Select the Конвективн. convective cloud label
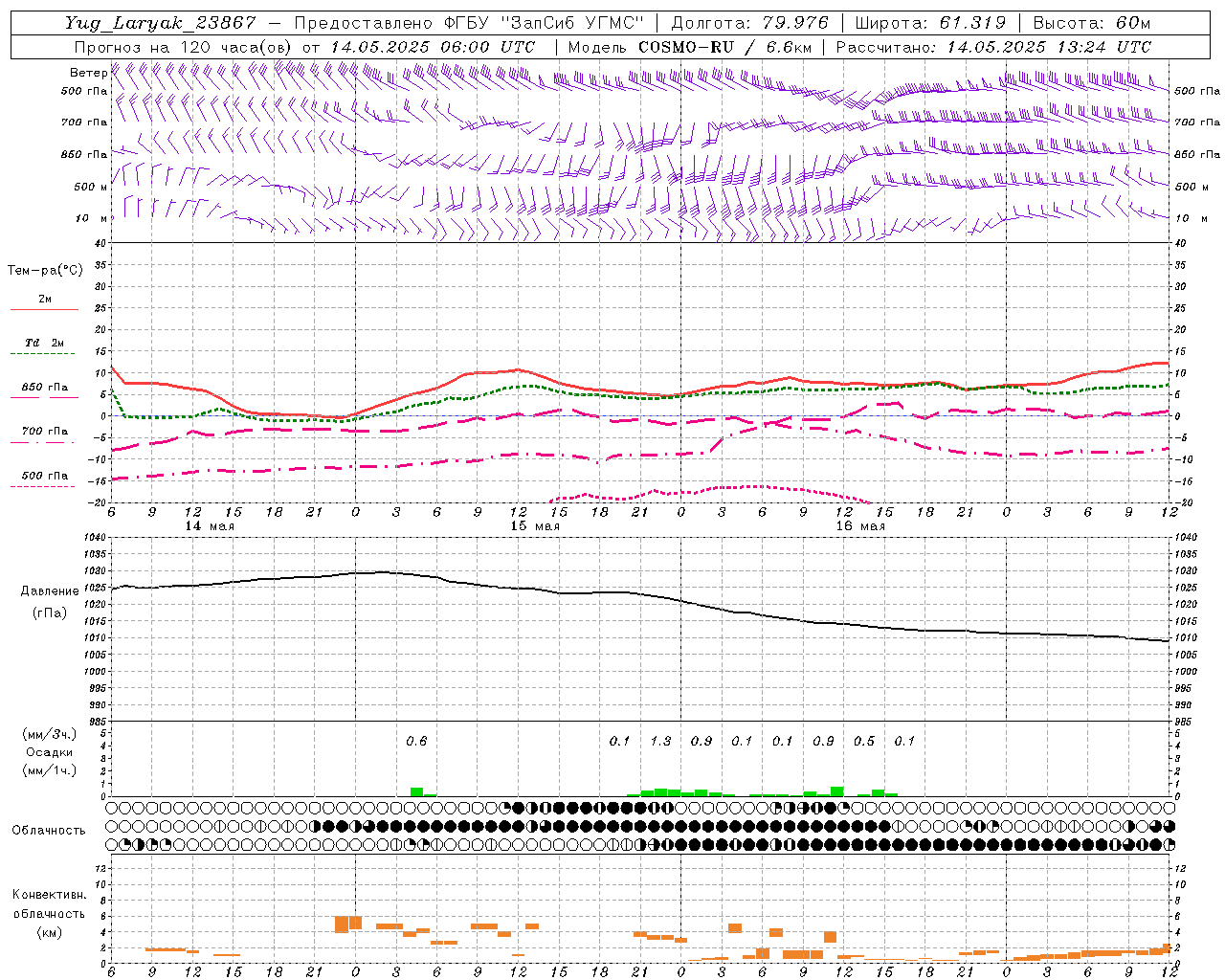This screenshot has width=1225, height=980. pos(49,895)
